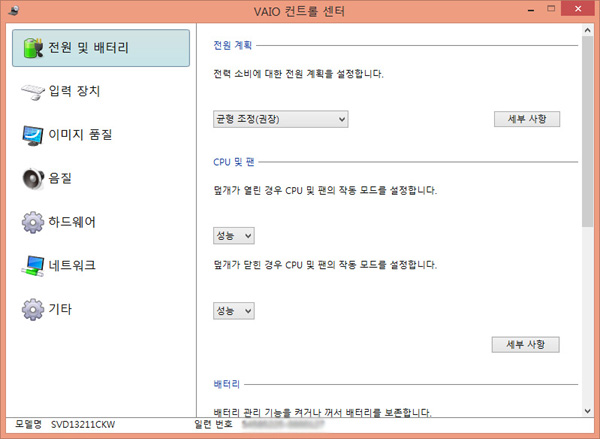The image size is (600, 439).
Task: Switch to the 이미지 품질 category
Action: point(101,135)
